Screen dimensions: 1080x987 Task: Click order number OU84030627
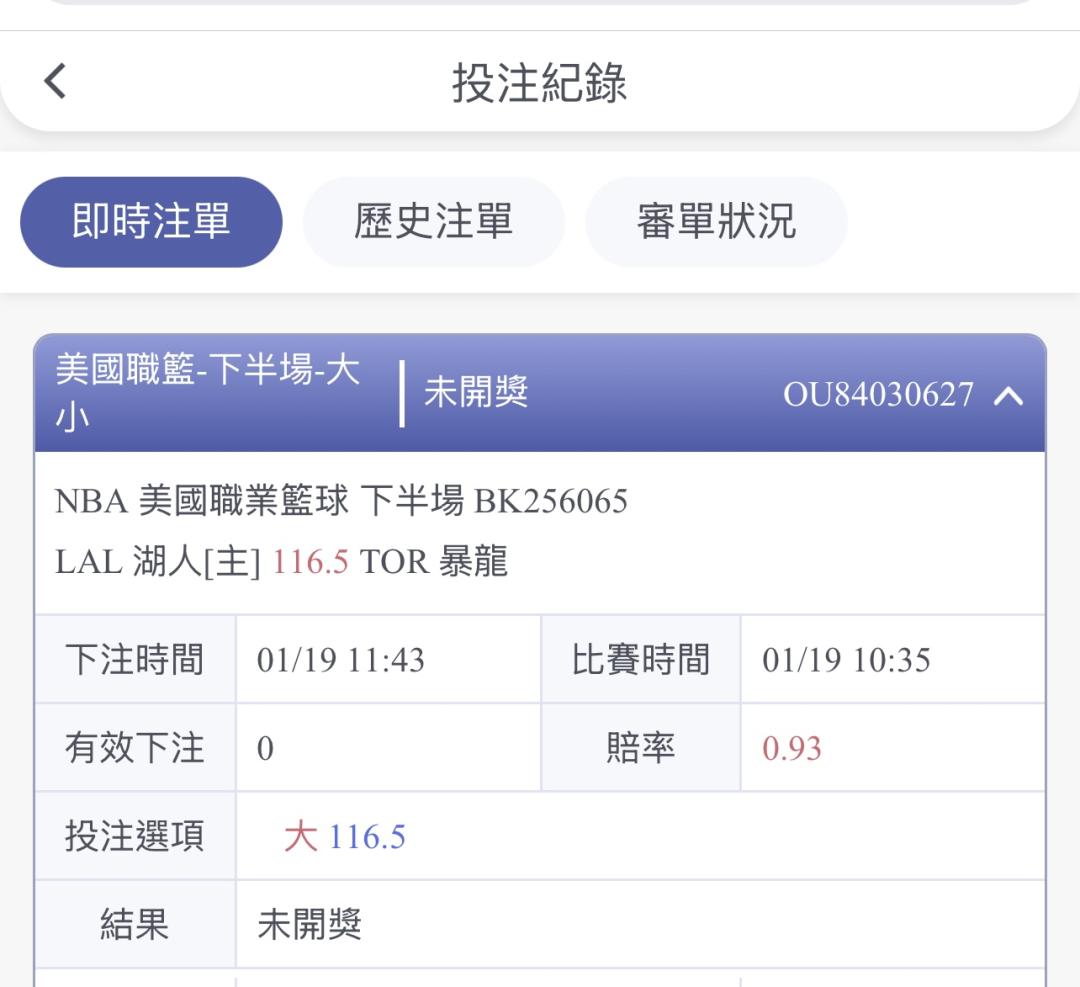pyautogui.click(x=878, y=395)
